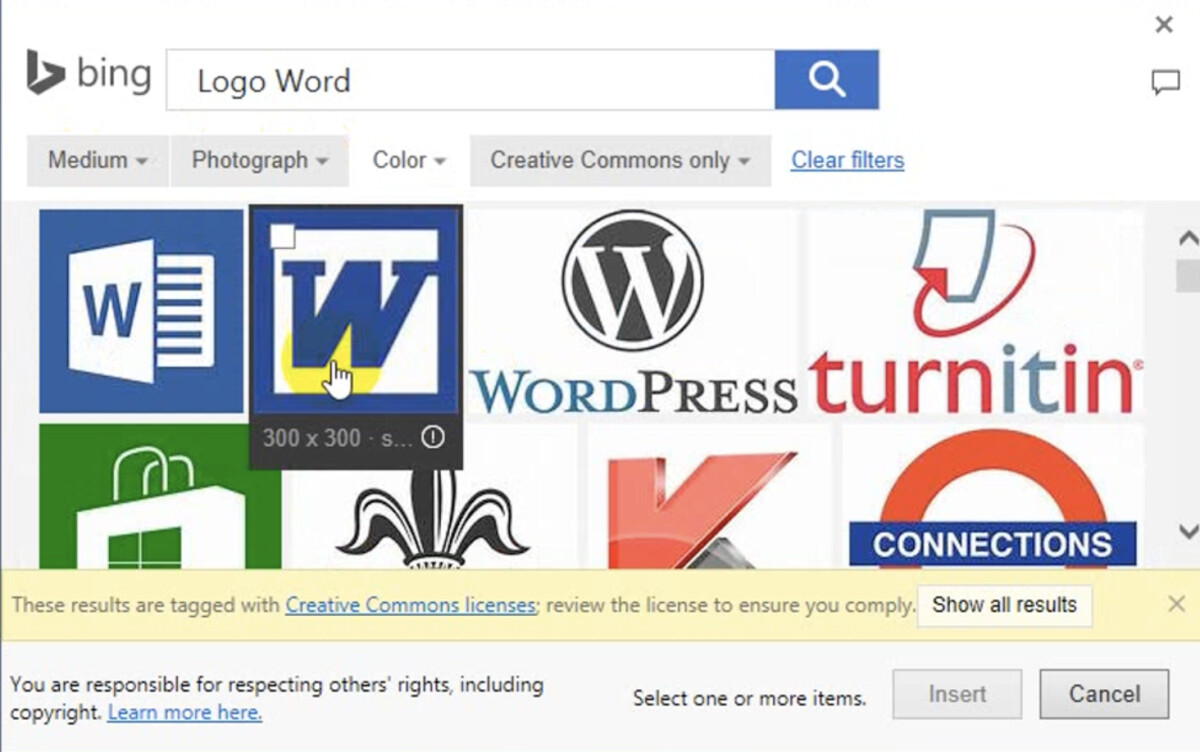1200x752 pixels.
Task: Click the Clear filters link
Action: coord(848,160)
